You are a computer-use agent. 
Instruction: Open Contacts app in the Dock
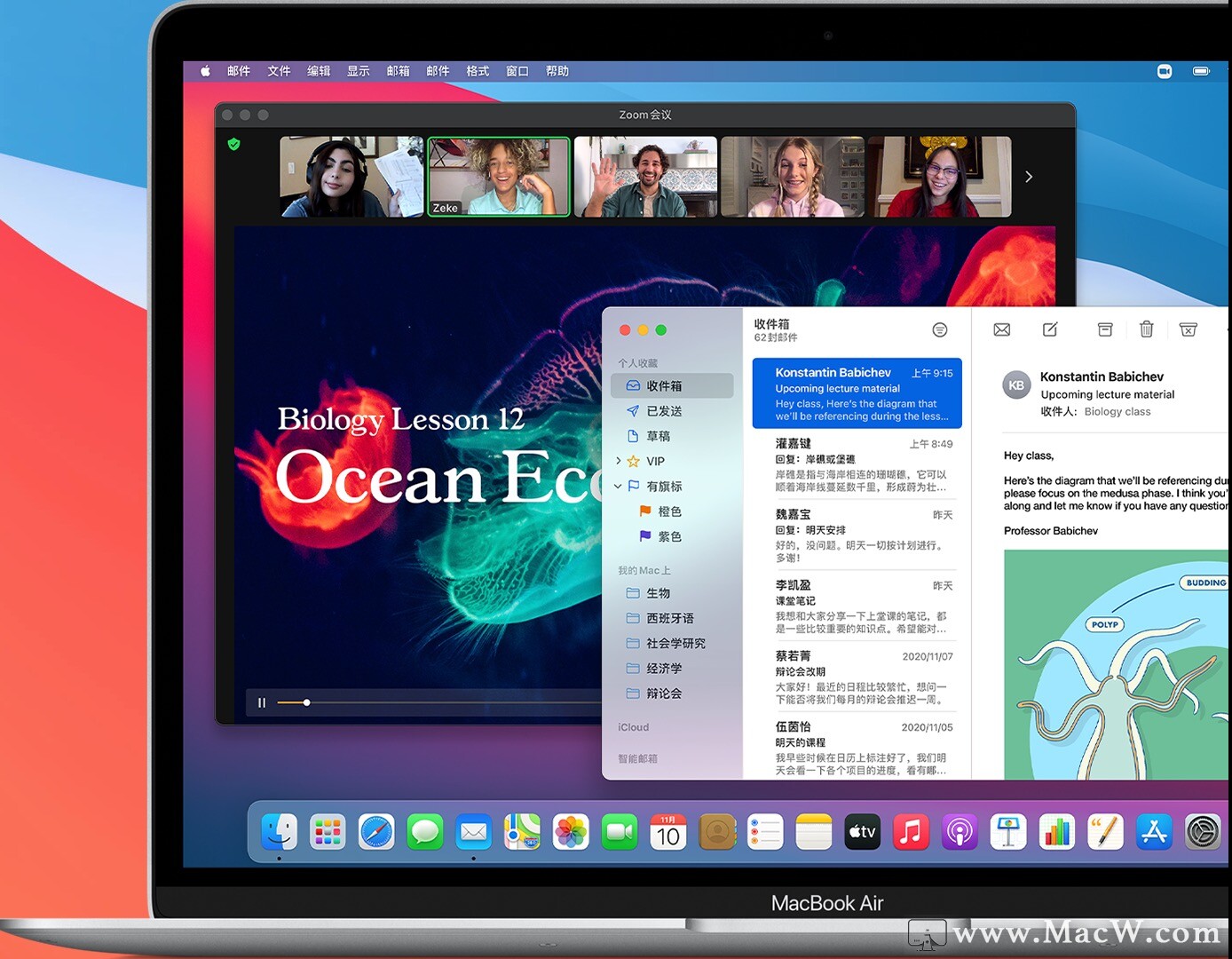tap(717, 832)
